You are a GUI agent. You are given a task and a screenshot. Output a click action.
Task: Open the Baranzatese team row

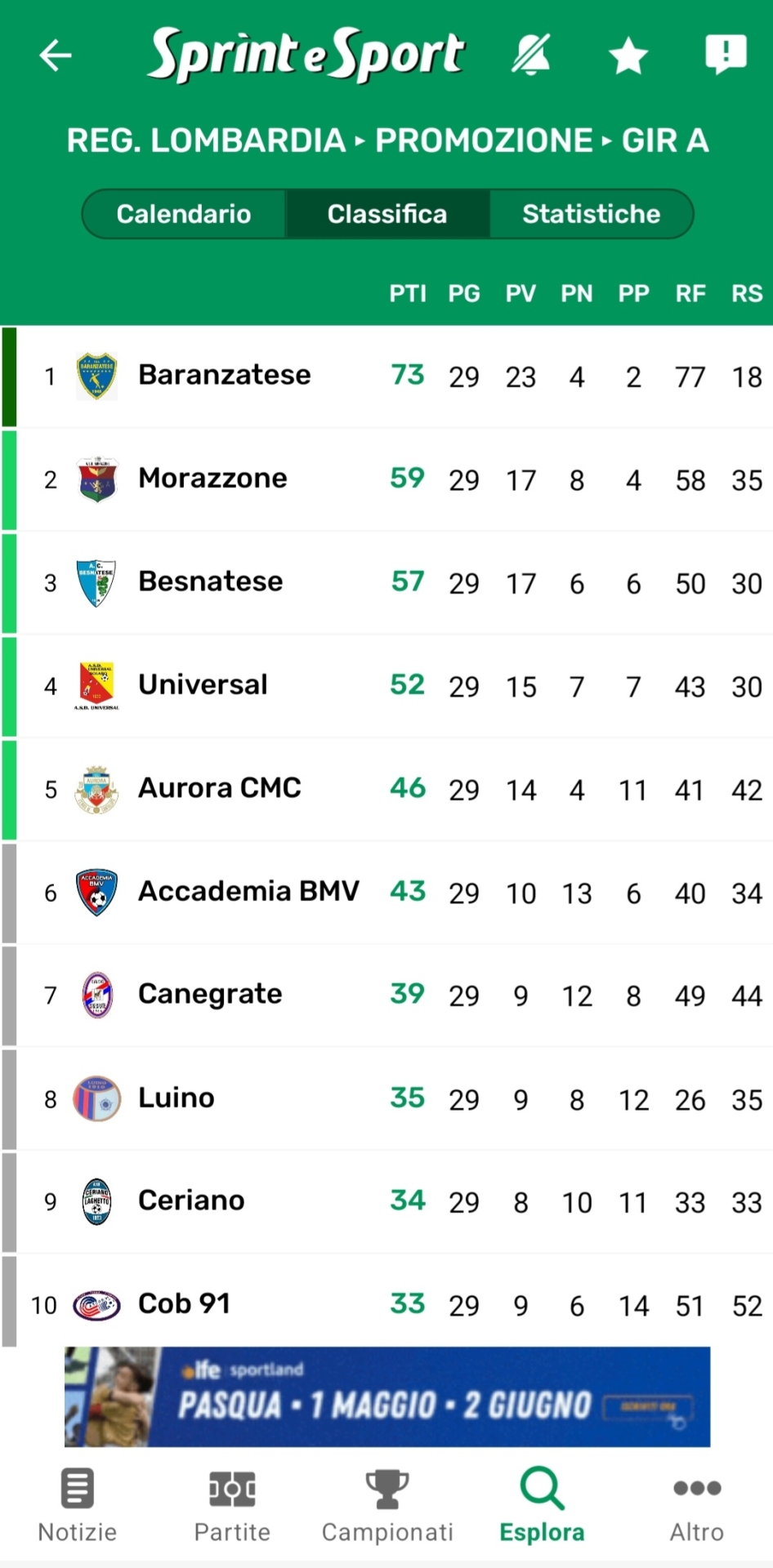point(225,376)
